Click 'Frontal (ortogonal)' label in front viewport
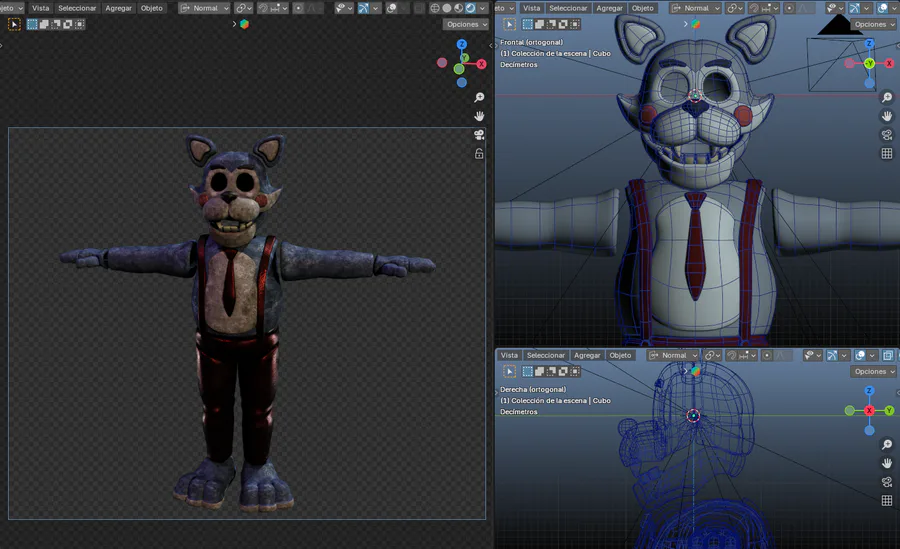The width and height of the screenshot is (900, 549). (532, 42)
